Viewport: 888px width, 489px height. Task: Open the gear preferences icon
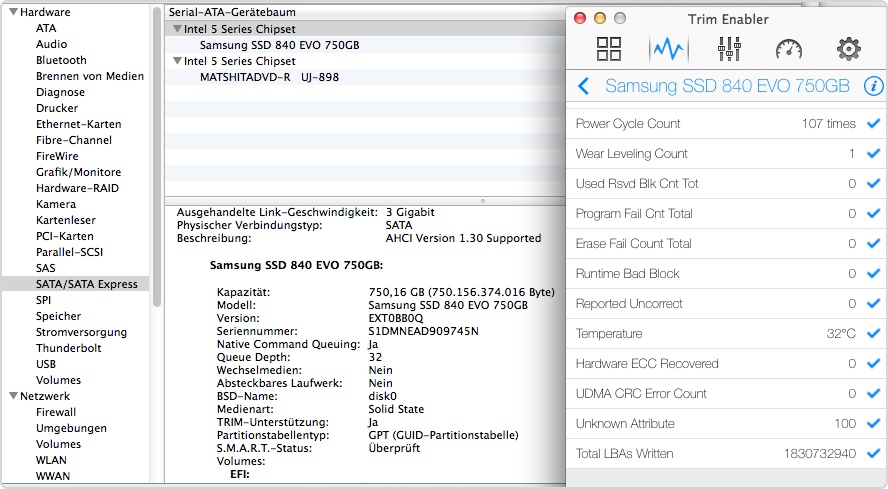click(x=848, y=49)
